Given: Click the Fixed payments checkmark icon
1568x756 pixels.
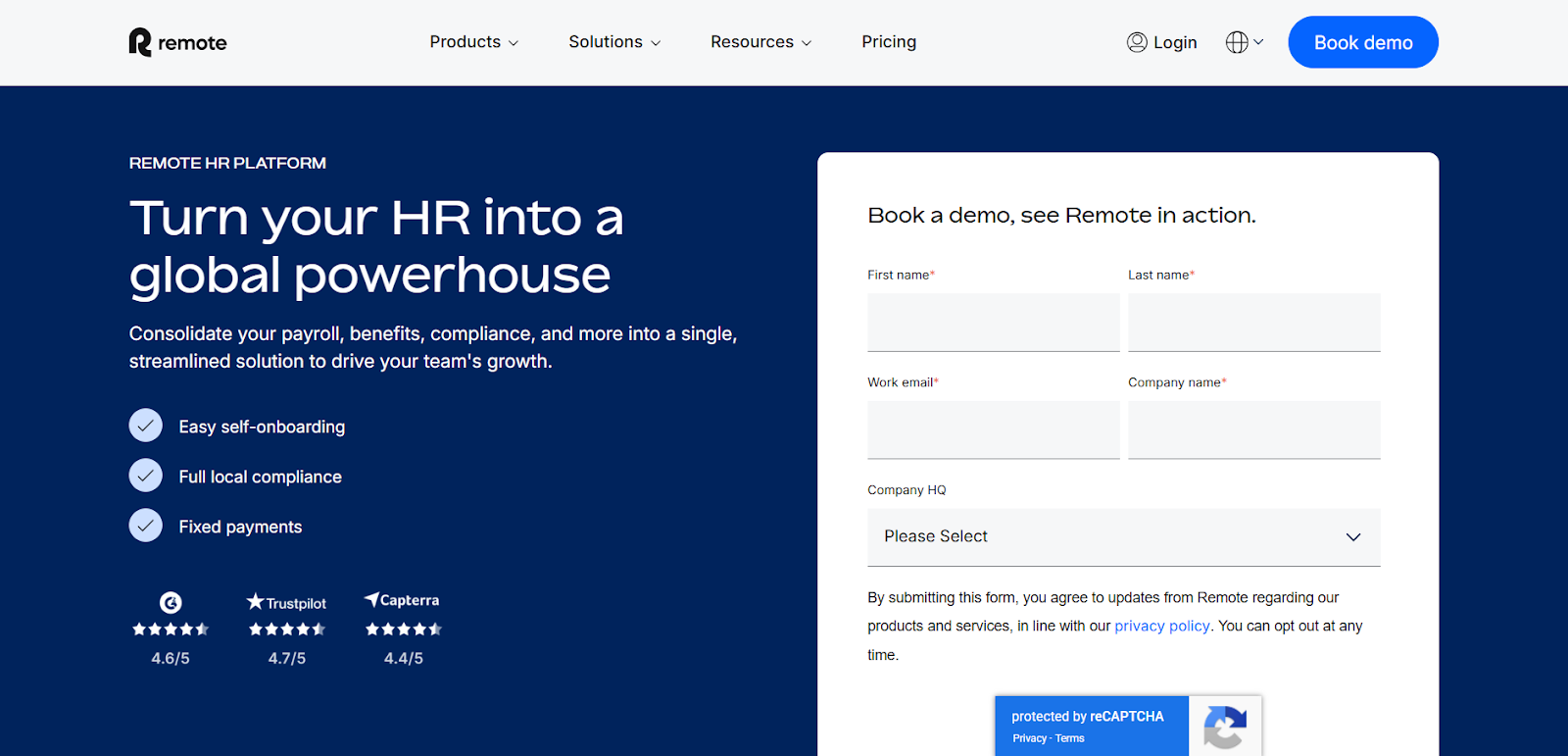Looking at the screenshot, I should pos(146,526).
